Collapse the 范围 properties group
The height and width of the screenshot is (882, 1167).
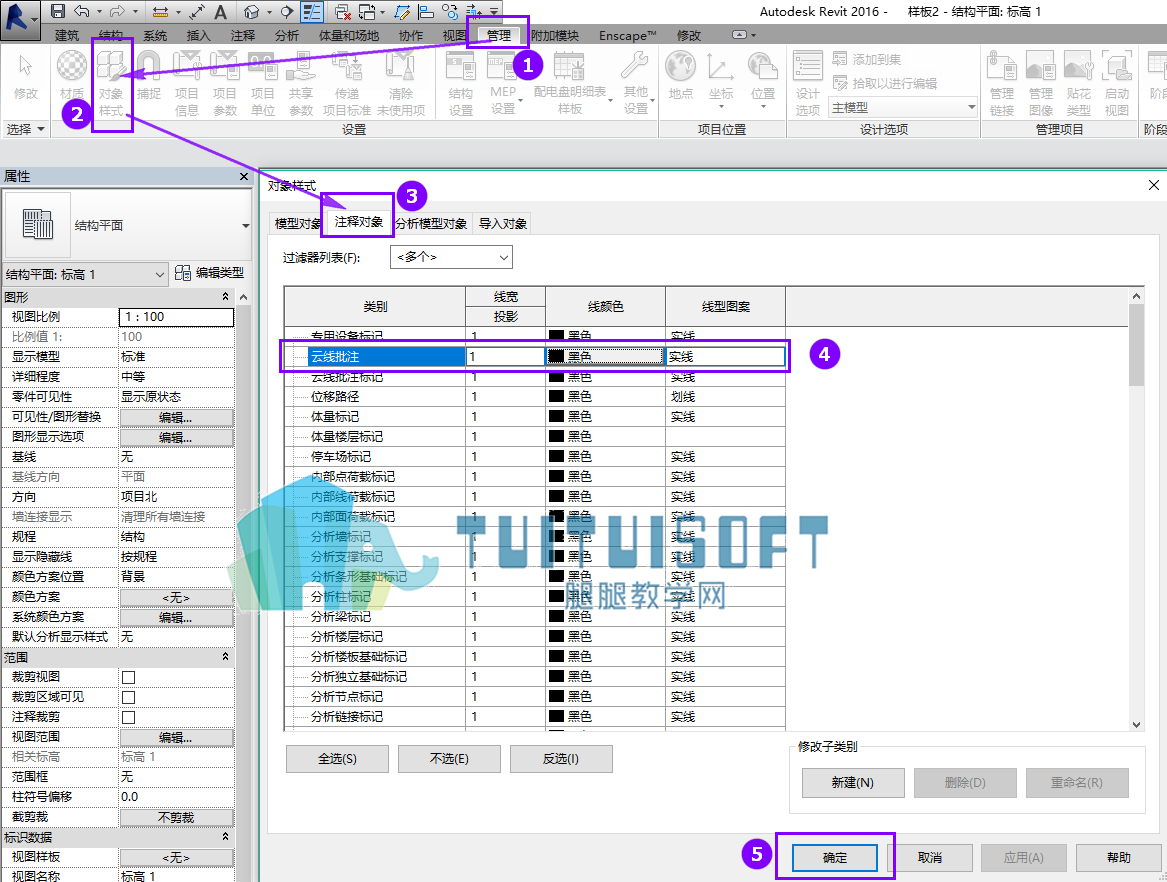coord(226,657)
